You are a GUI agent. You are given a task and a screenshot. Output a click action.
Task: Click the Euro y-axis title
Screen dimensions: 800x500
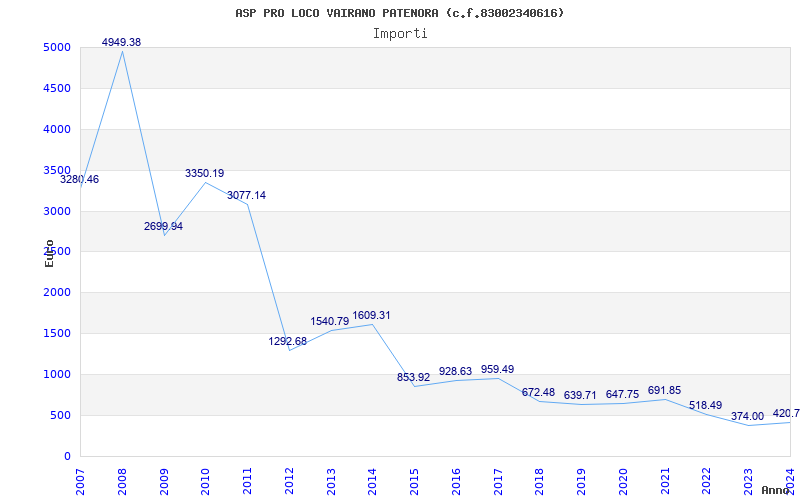pos(49,254)
